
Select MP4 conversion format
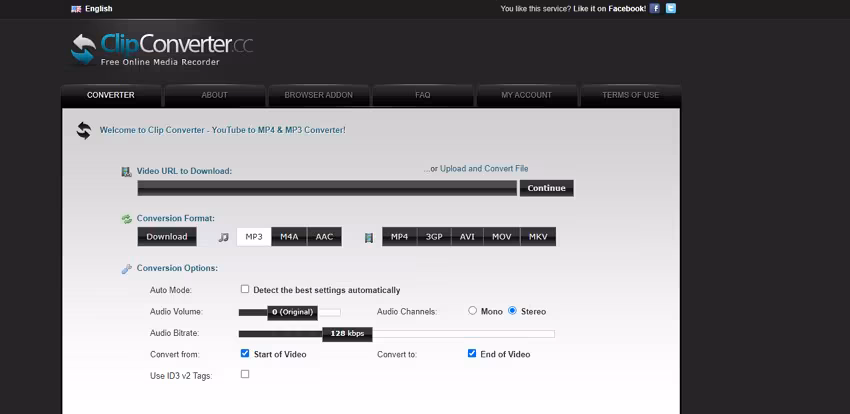[400, 237]
